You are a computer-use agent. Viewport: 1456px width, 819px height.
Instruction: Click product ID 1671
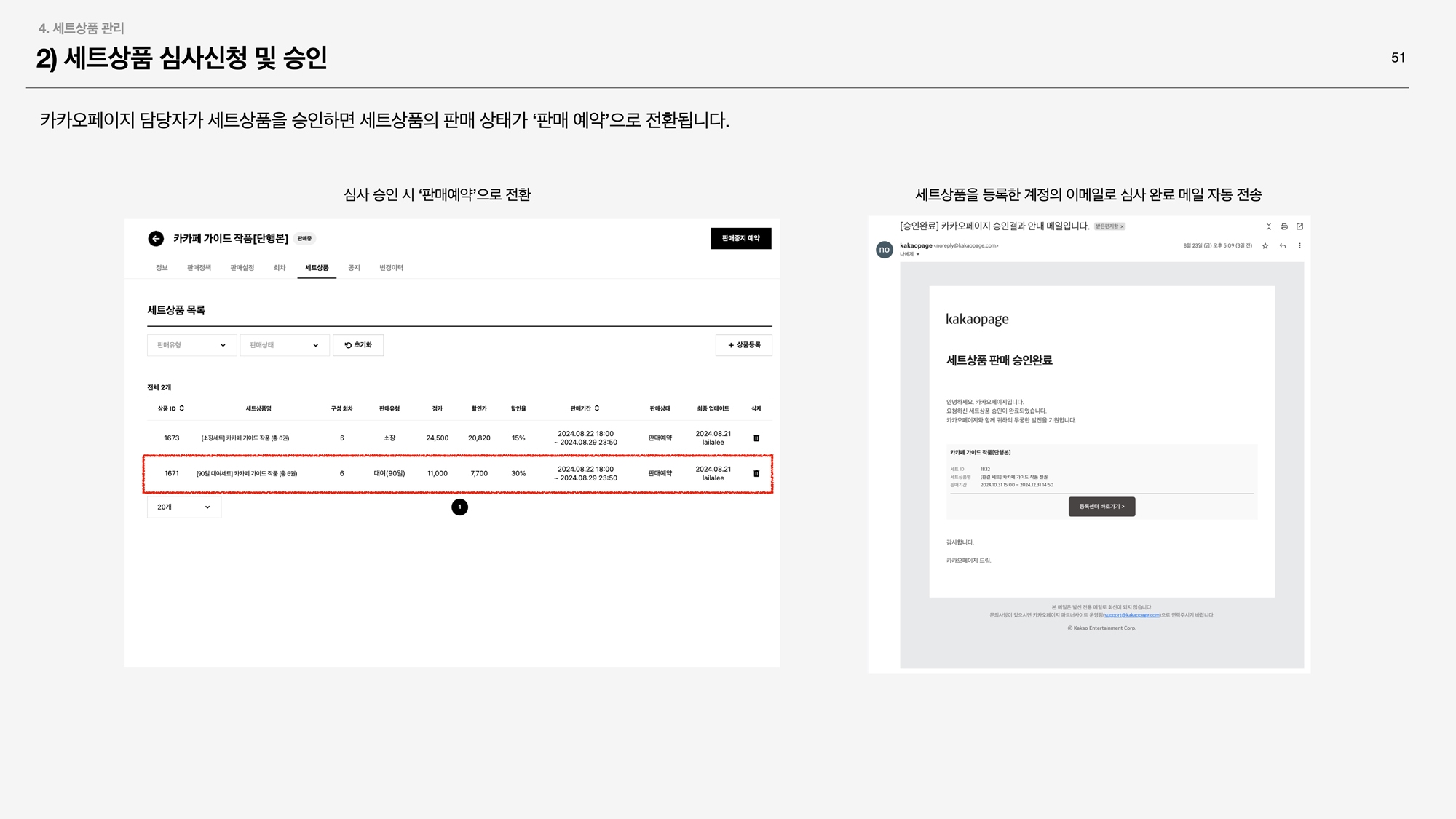[171, 473]
